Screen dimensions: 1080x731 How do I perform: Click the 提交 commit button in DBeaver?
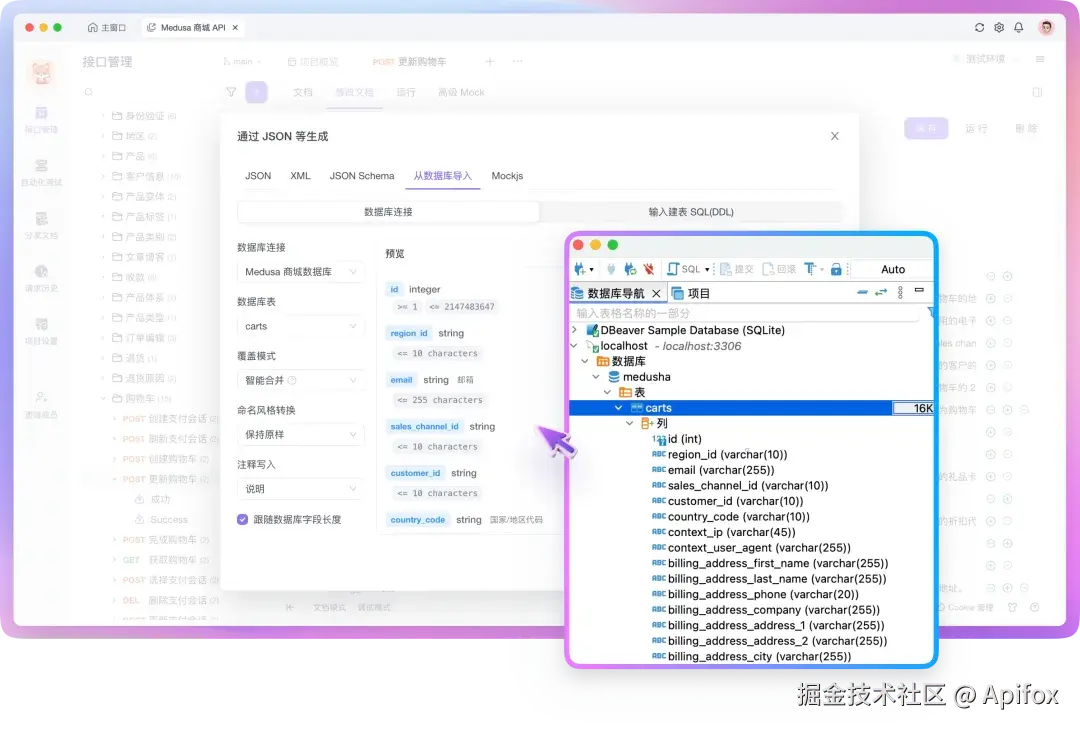tap(735, 268)
